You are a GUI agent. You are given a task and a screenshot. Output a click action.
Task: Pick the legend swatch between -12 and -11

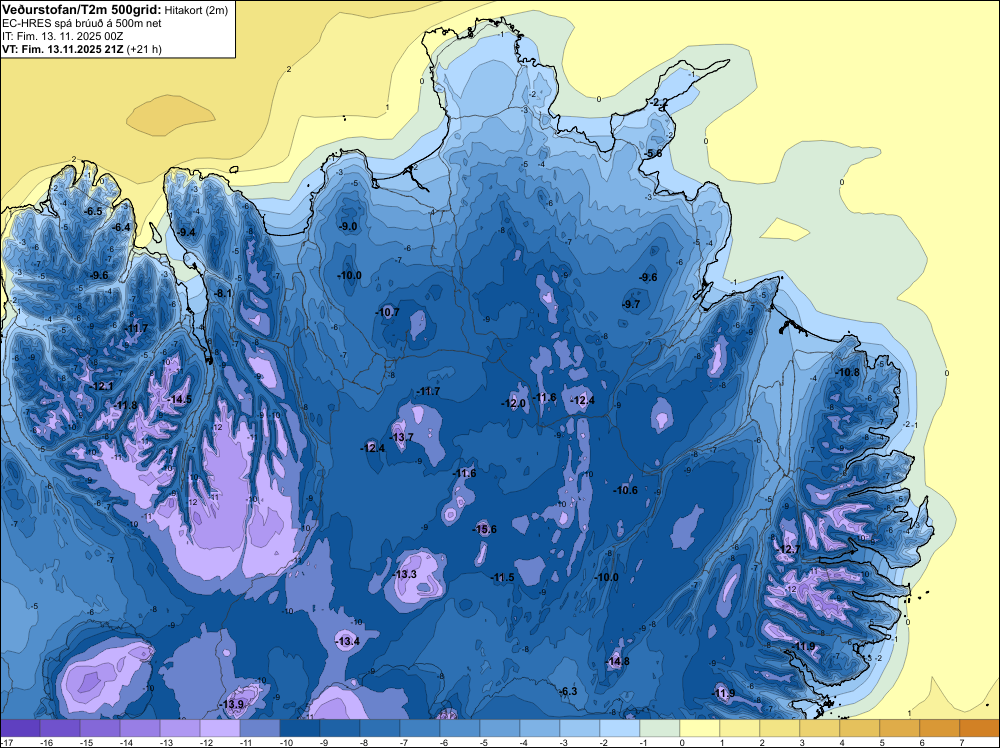pyautogui.click(x=220, y=728)
